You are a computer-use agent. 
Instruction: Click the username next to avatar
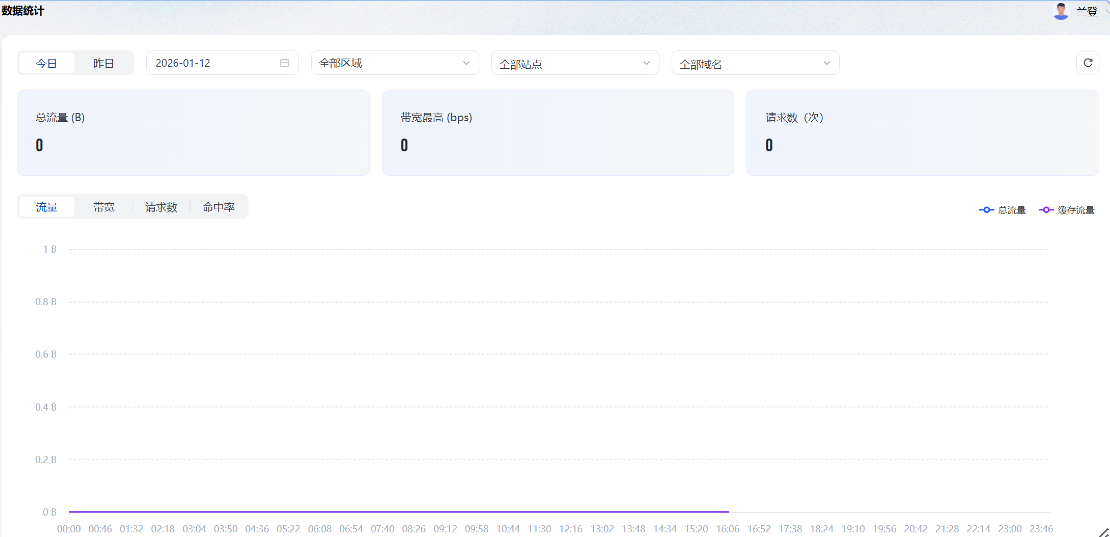click(1087, 11)
